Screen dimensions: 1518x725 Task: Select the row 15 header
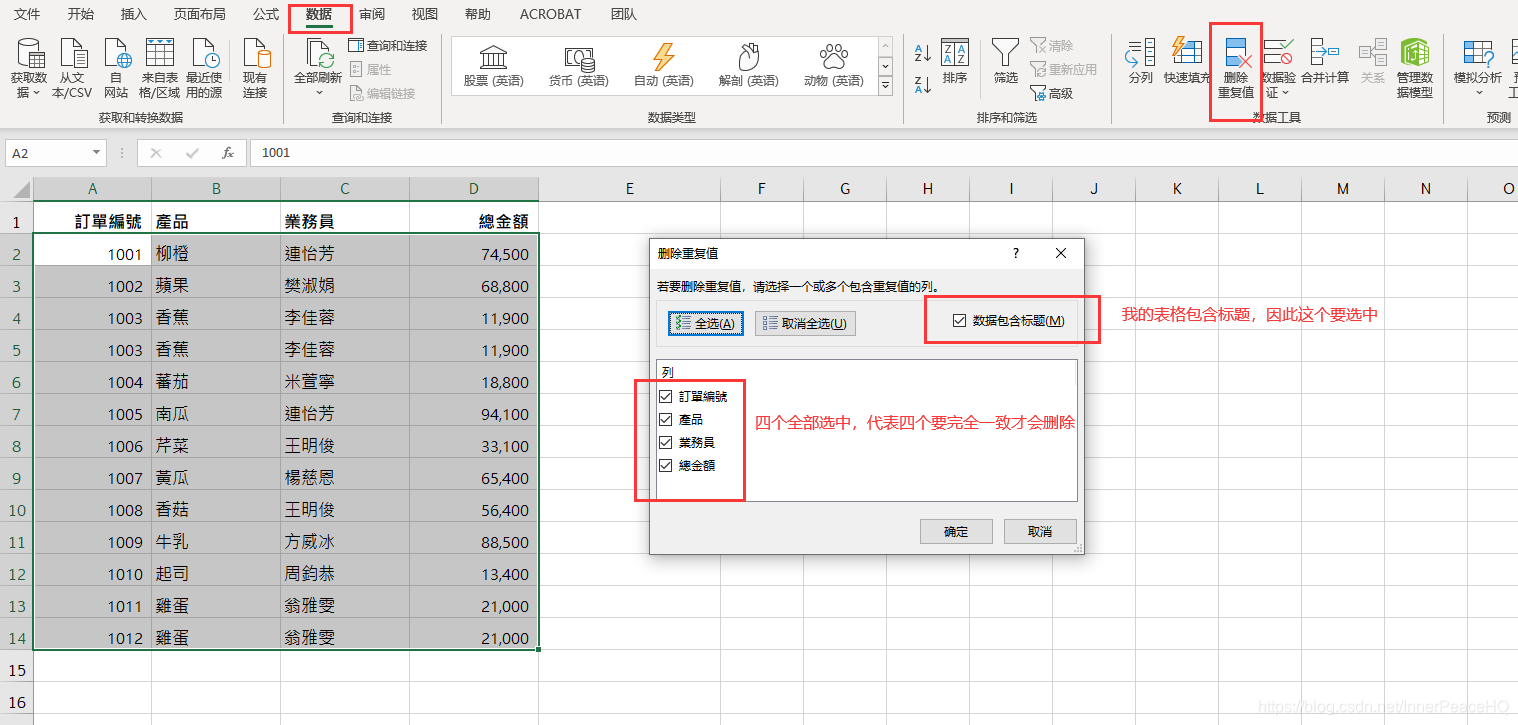16,670
